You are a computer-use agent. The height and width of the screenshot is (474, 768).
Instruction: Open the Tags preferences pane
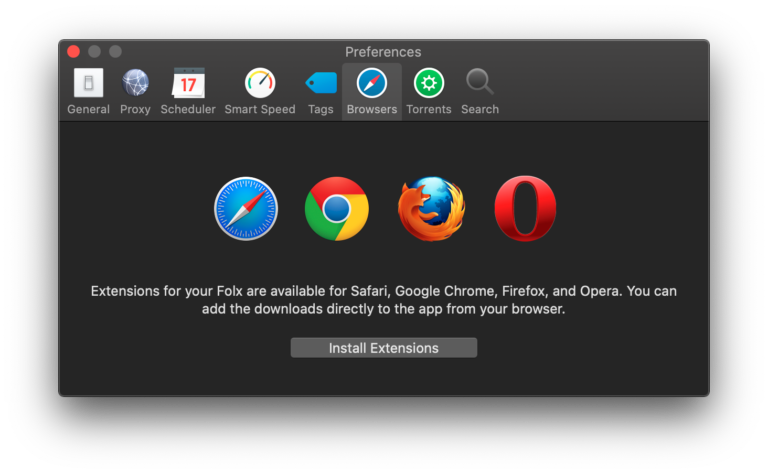pos(321,84)
